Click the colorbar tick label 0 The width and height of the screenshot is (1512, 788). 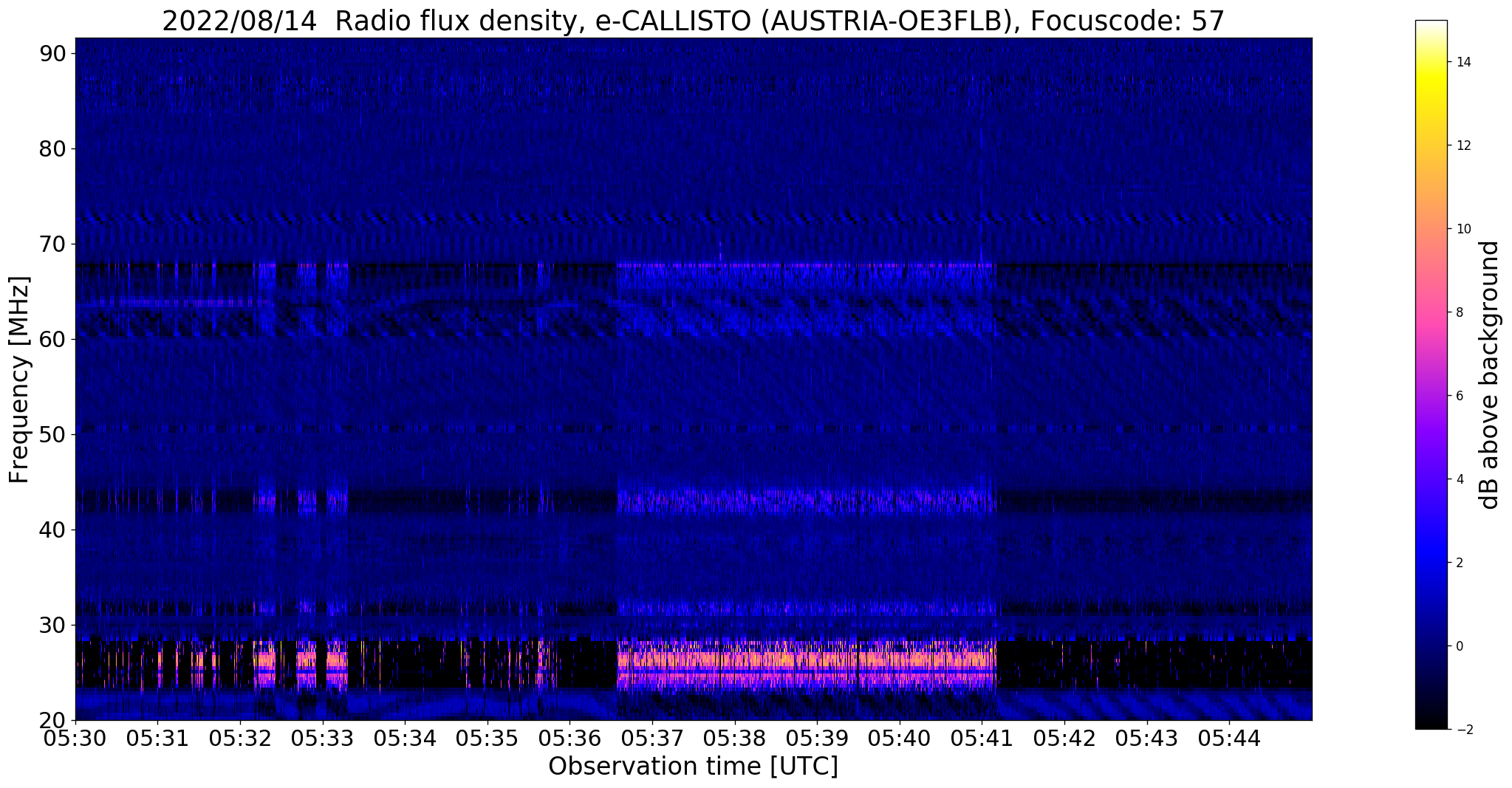pos(1460,646)
